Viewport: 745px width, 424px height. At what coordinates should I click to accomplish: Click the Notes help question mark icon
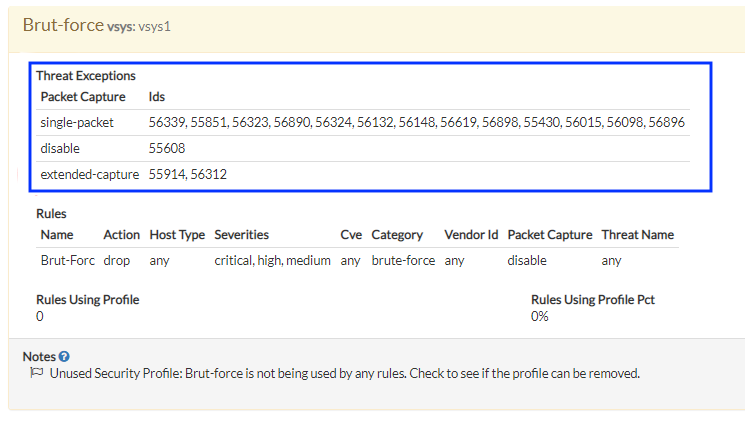(x=64, y=357)
